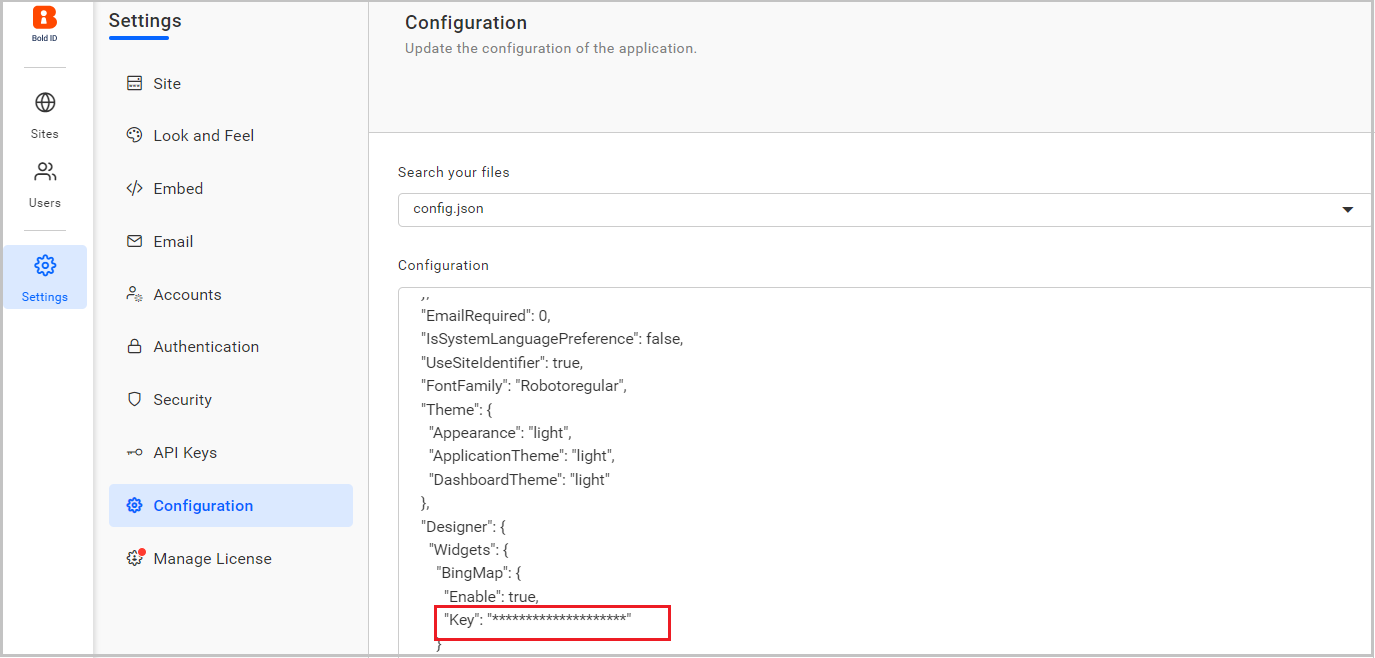Open the Sites globe icon in sidebar
This screenshot has height=658, width=1375.
44,102
